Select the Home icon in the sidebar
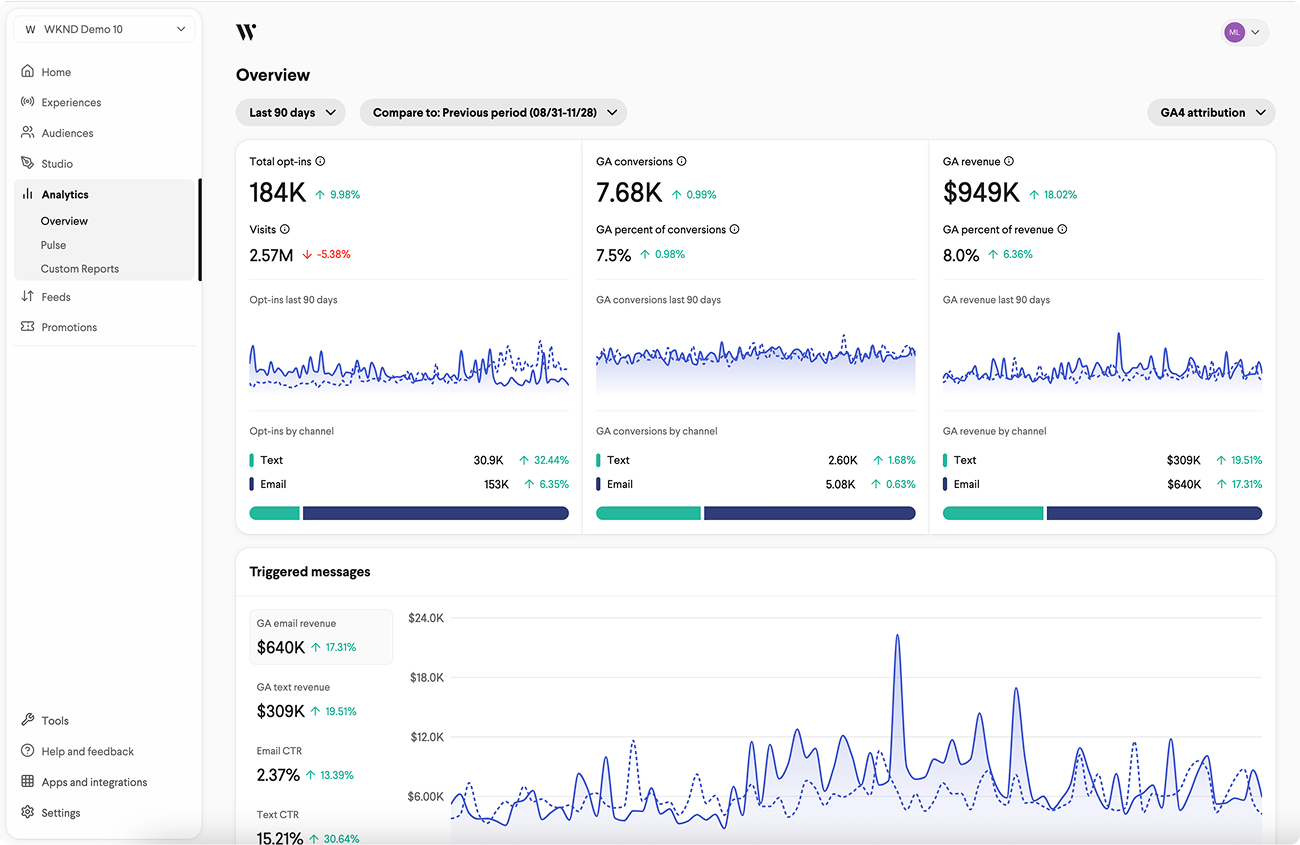The height and width of the screenshot is (845, 1300). pyautogui.click(x=27, y=71)
